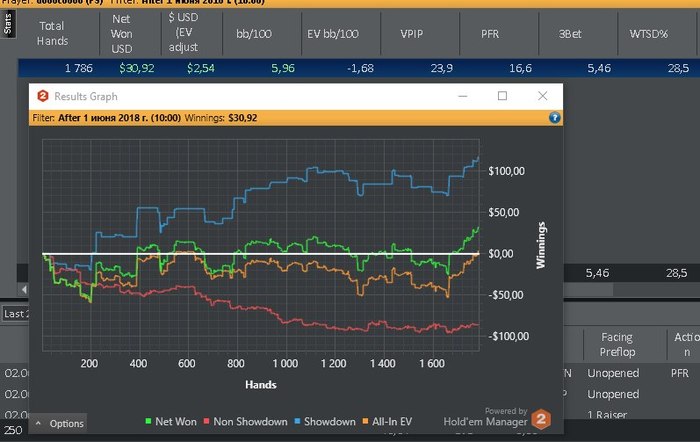Viewport: 700px width, 442px height.
Task: Click the Last hands tab label
Action: [15, 314]
